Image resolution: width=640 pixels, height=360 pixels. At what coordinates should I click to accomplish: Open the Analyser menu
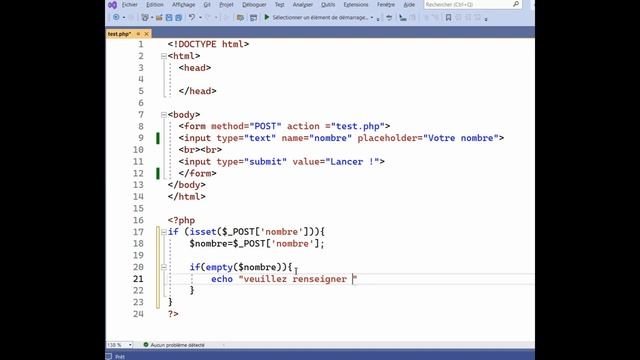[303, 5]
